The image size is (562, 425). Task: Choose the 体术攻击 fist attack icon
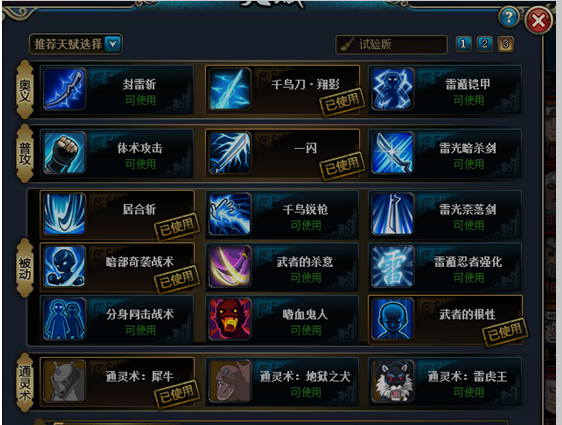[x=65, y=153]
